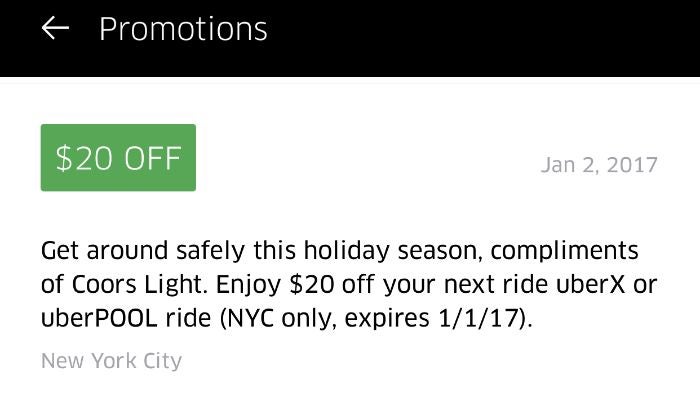The image size is (700, 393).
Task: Click the word uberPOOL in the promo text
Action: tap(99, 318)
